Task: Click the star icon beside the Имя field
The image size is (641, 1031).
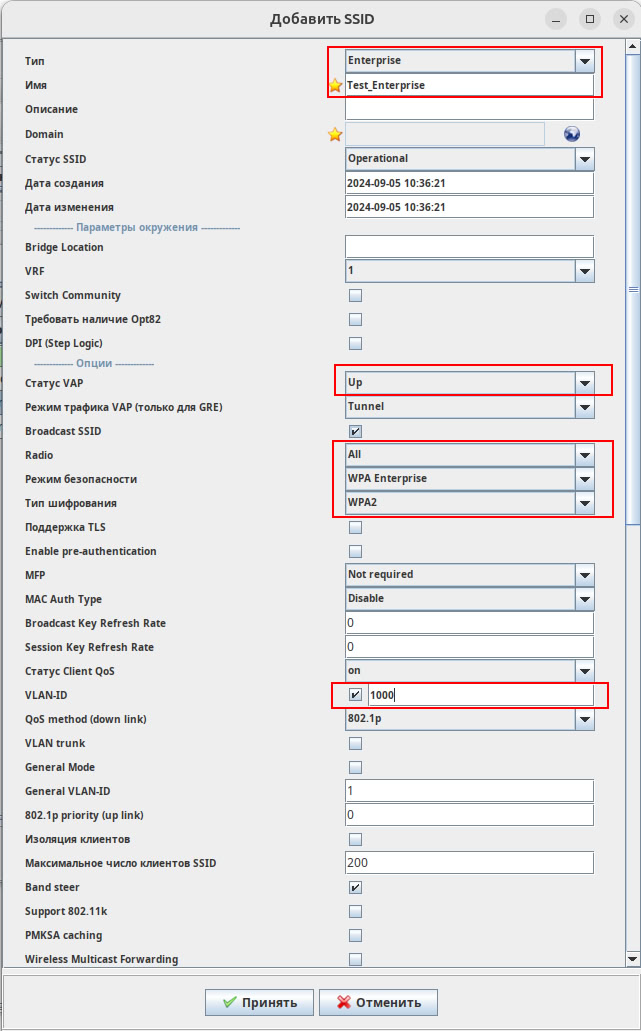Action: (335, 86)
